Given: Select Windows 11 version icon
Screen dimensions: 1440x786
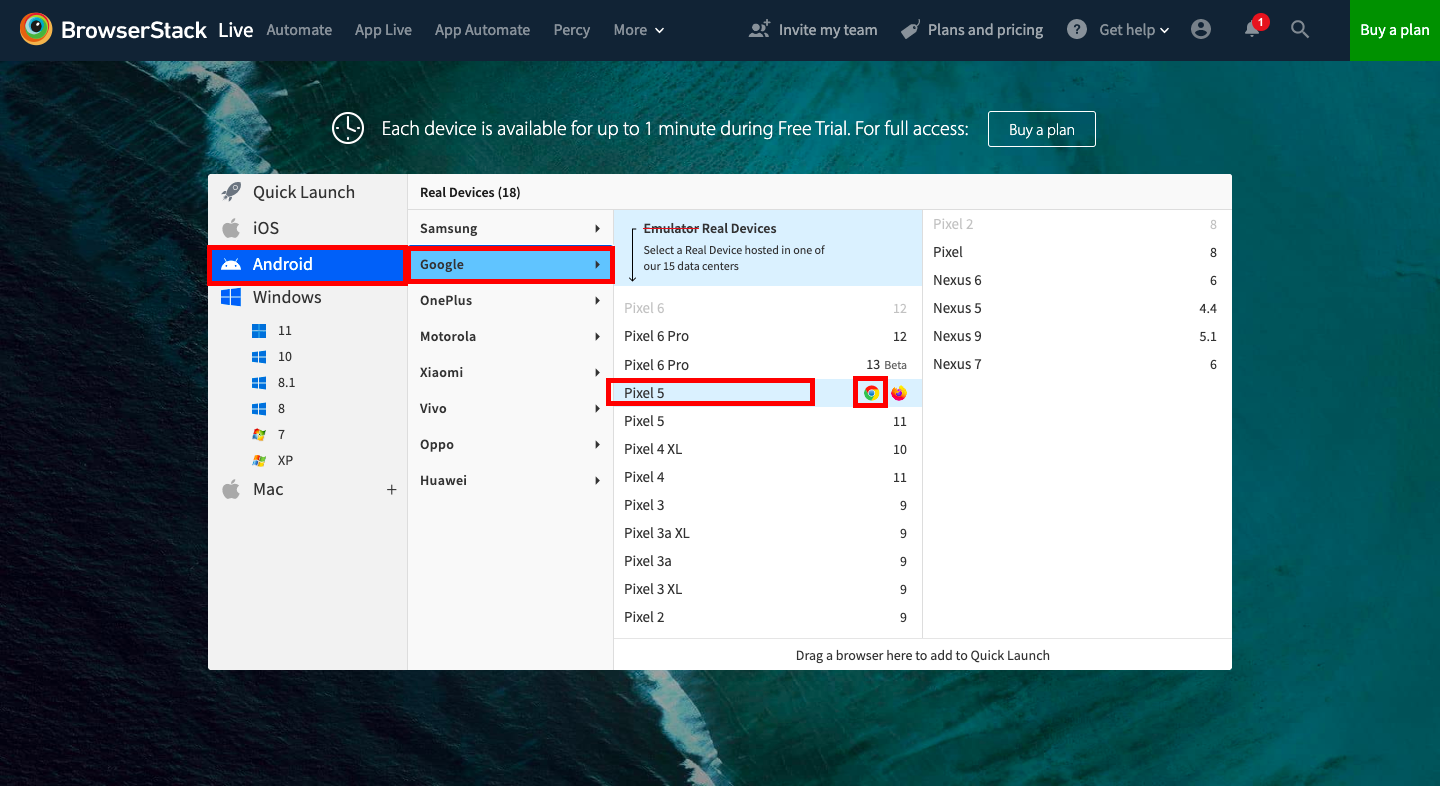Looking at the screenshot, I should click(x=260, y=330).
